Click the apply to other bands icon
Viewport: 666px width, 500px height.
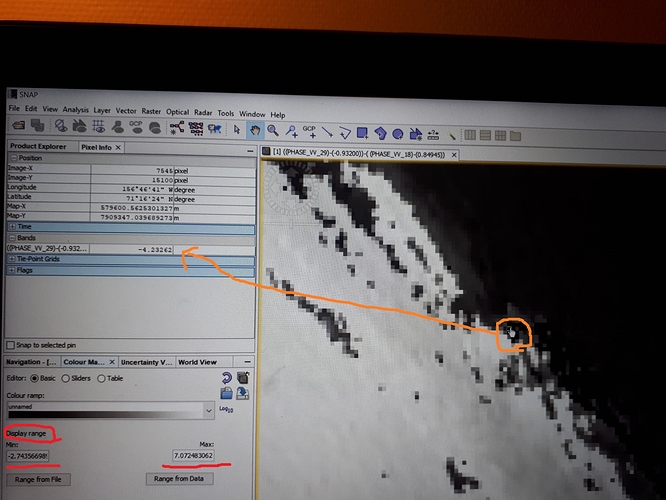click(x=243, y=377)
